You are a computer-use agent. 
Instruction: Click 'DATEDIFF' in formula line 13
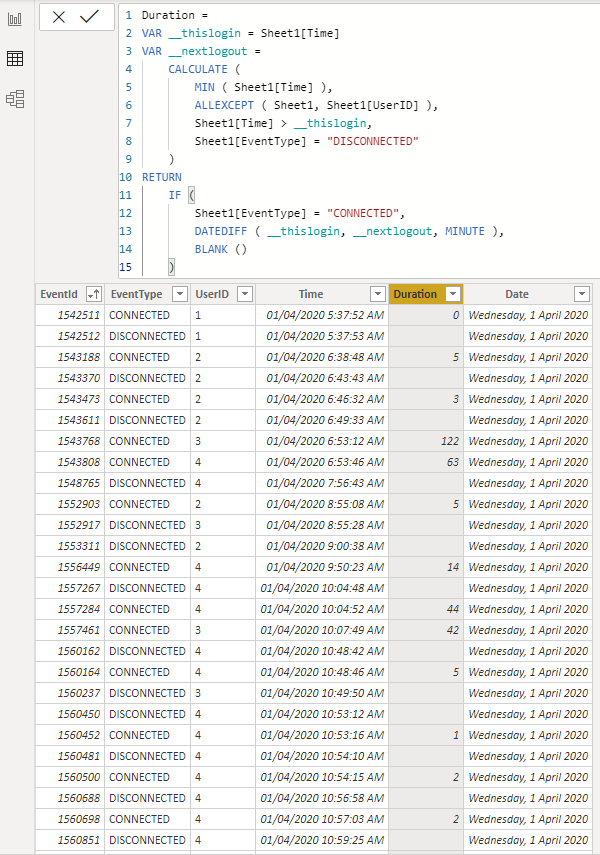(x=221, y=231)
